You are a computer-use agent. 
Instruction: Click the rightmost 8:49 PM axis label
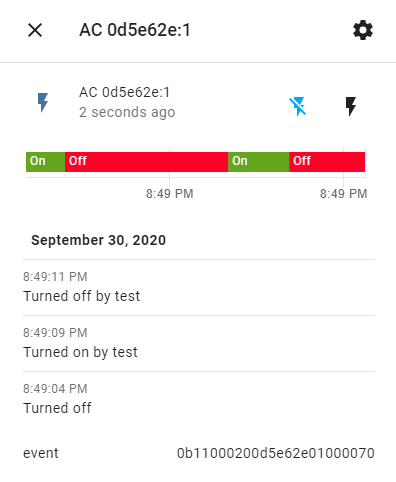click(x=344, y=194)
